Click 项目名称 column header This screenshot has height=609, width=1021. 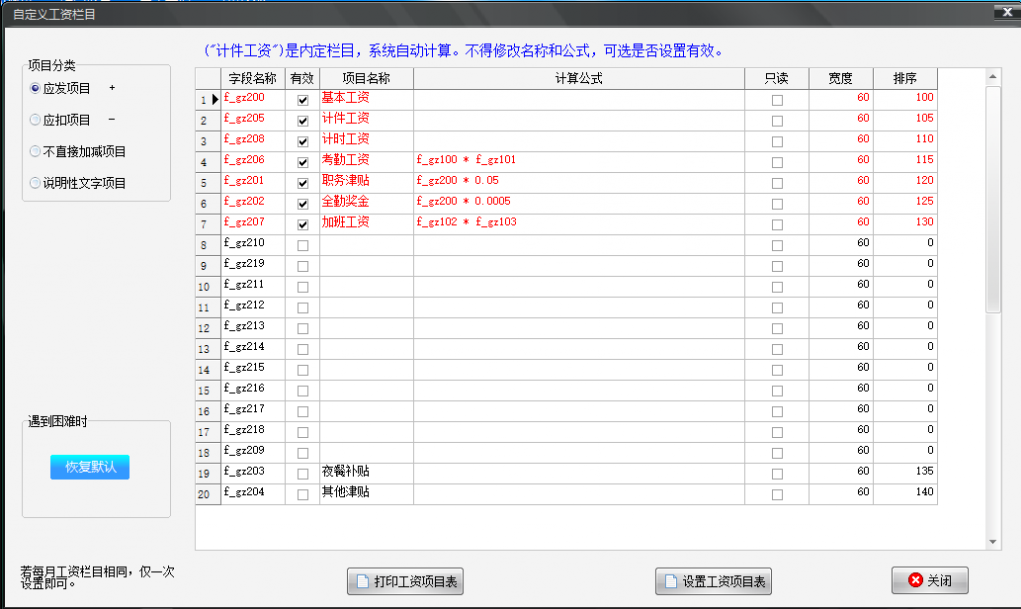(x=366, y=78)
